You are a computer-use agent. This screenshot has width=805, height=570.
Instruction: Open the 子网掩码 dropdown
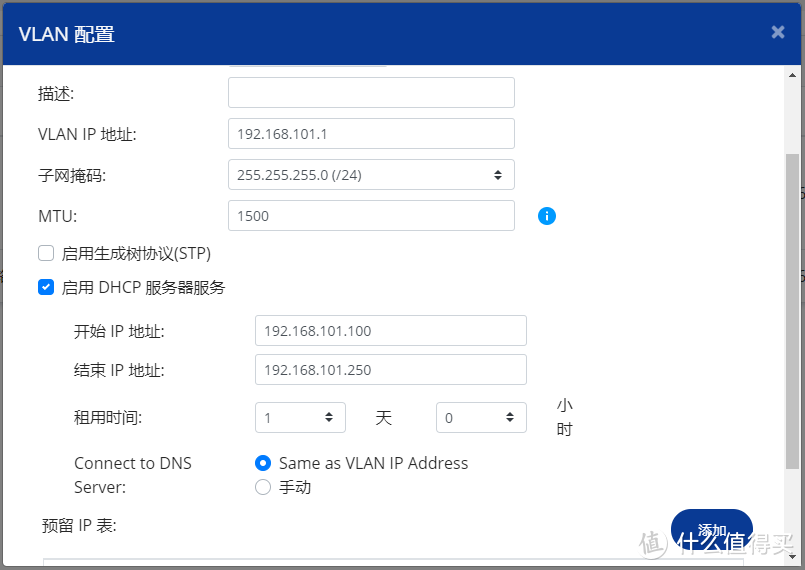coord(371,175)
